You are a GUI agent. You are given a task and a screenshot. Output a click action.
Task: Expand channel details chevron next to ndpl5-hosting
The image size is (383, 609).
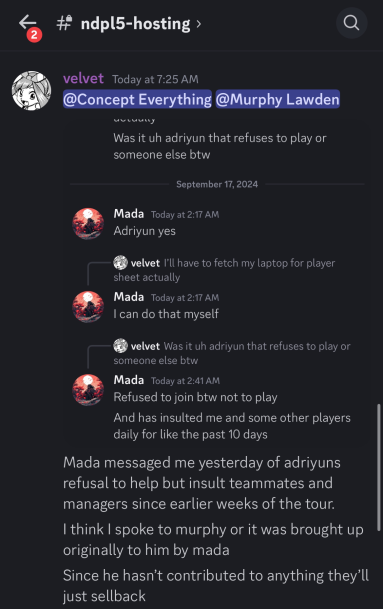click(199, 24)
